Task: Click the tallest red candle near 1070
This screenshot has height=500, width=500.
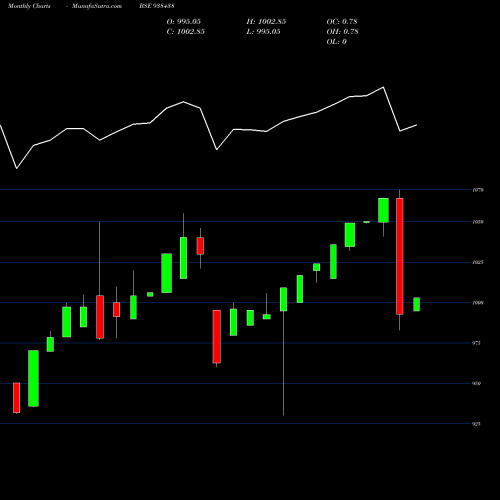Action: [400, 256]
